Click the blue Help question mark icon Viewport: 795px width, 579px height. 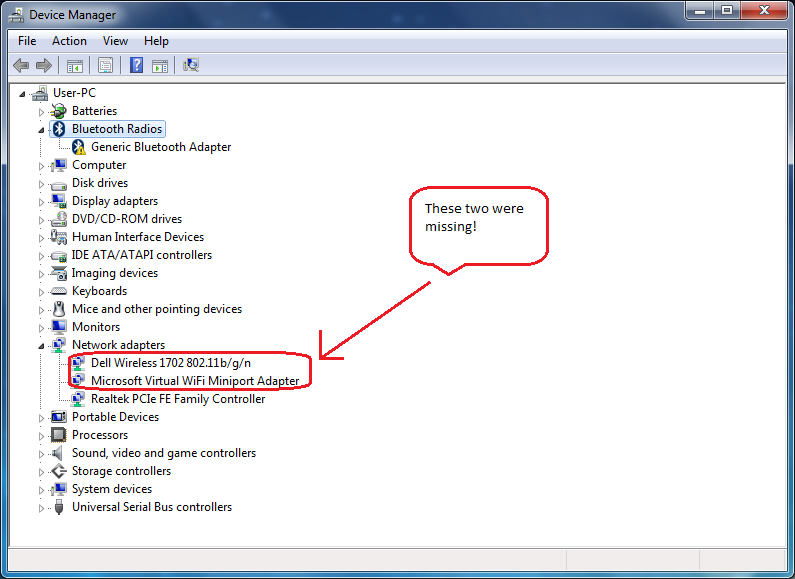[x=136, y=65]
